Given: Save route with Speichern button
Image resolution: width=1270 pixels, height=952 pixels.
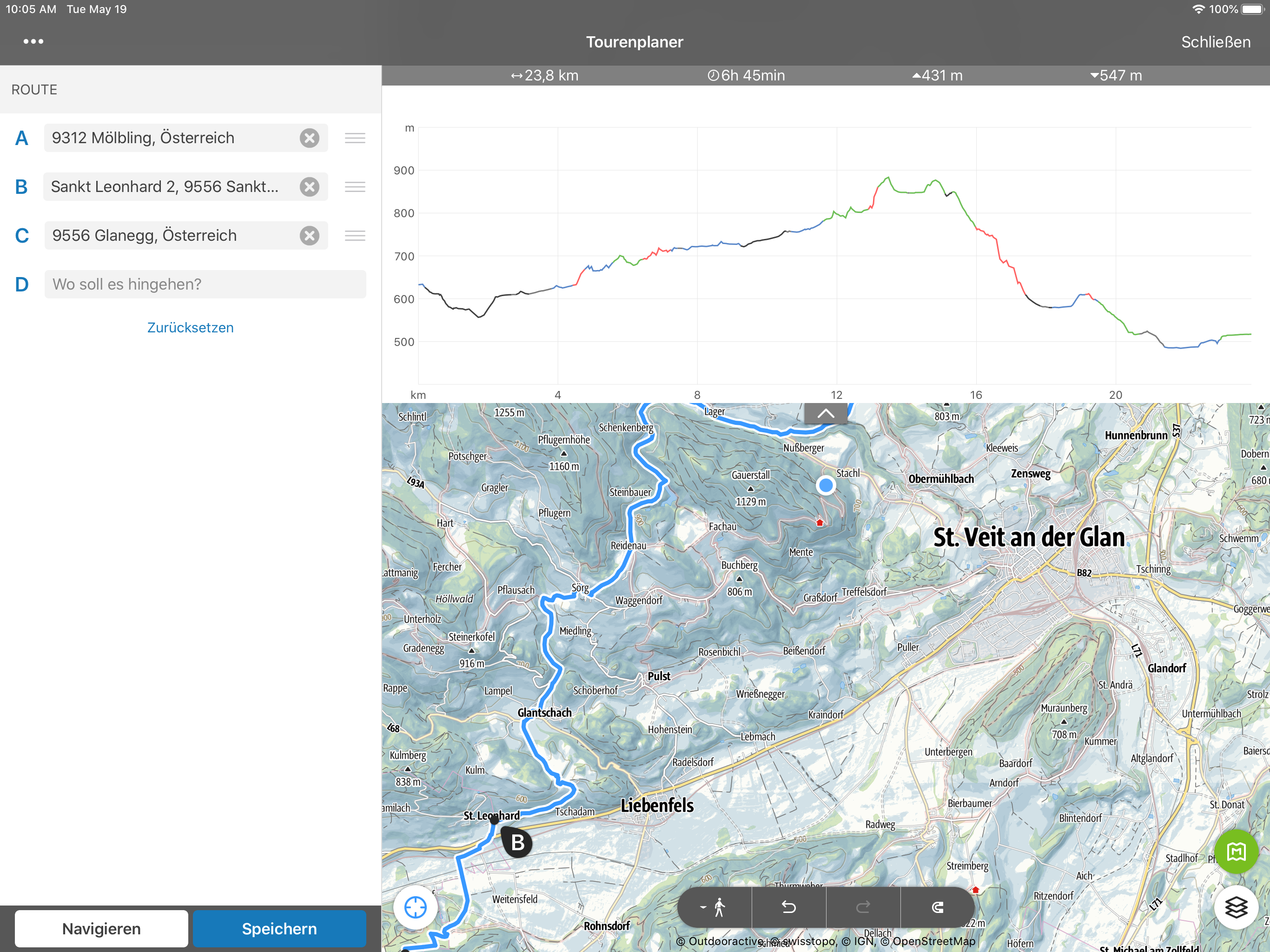Looking at the screenshot, I should (x=279, y=928).
